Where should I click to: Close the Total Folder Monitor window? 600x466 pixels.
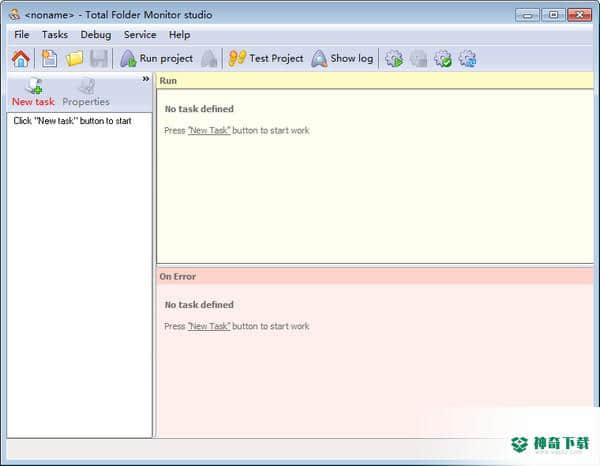pyautogui.click(x=580, y=15)
